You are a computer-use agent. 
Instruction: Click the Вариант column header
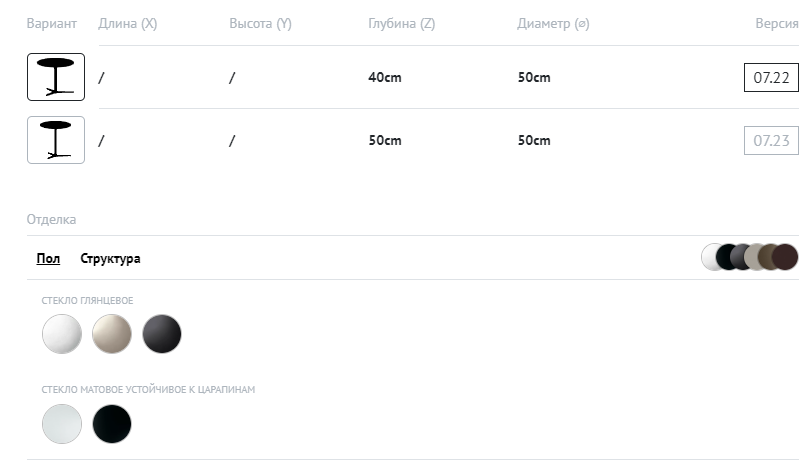[x=52, y=23]
